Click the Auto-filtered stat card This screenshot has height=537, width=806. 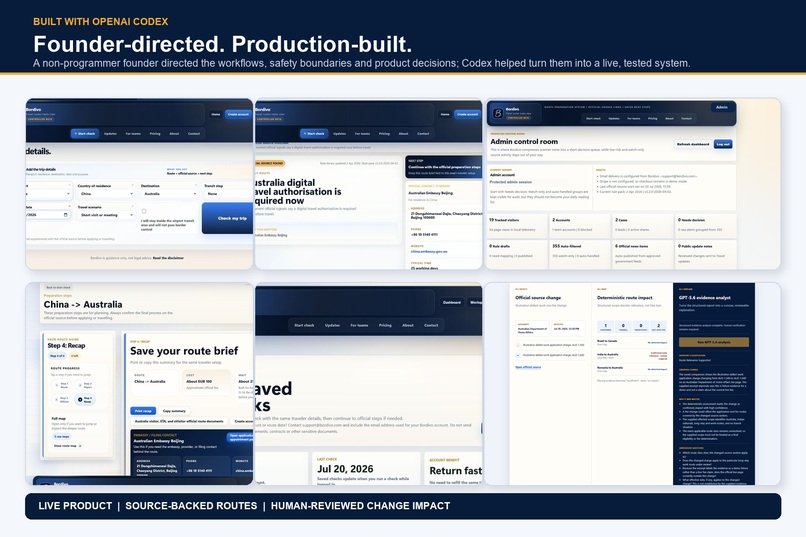[580, 253]
